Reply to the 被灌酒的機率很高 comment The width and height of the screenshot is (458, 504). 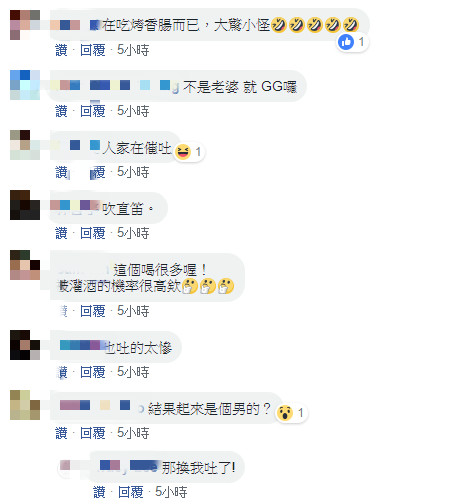click(x=93, y=311)
